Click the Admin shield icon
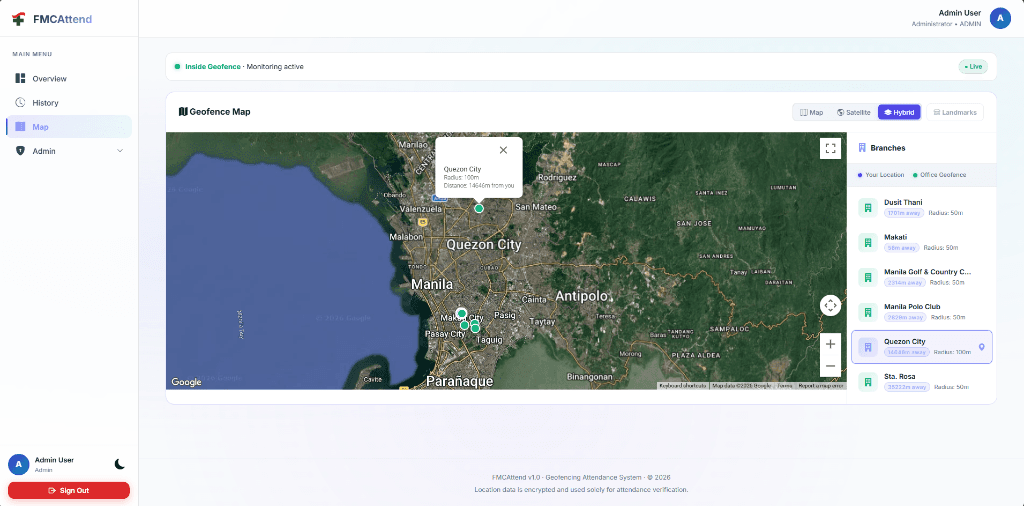The width and height of the screenshot is (1024, 506). tap(20, 151)
